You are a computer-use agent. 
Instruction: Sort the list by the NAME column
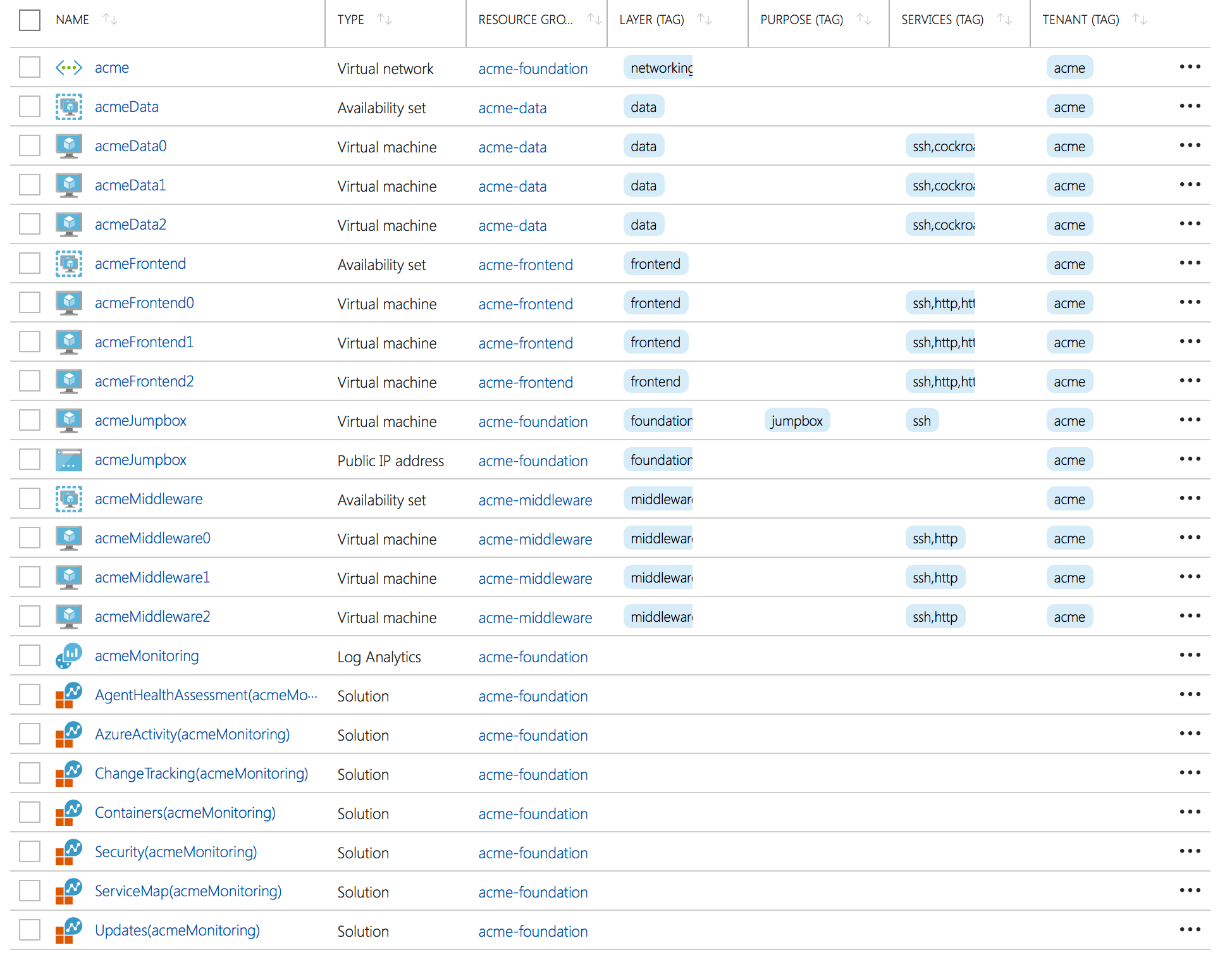point(110,20)
